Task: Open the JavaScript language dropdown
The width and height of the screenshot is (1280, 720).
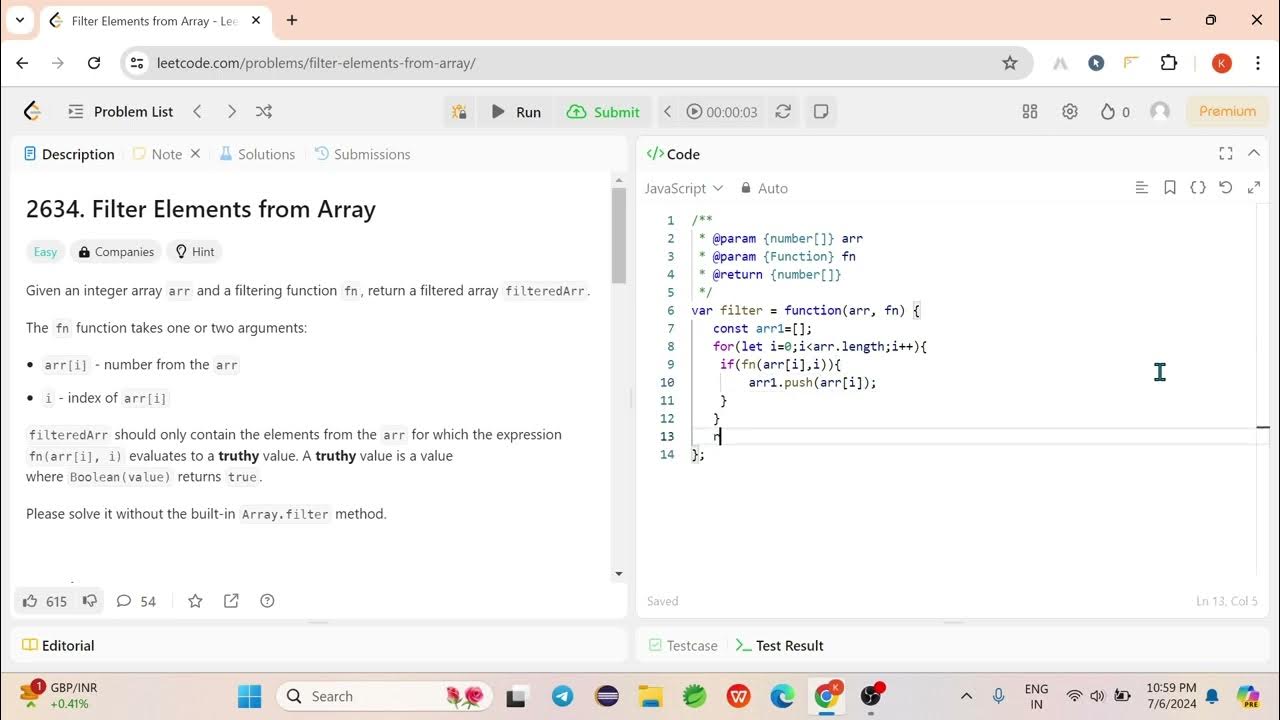Action: click(x=684, y=188)
